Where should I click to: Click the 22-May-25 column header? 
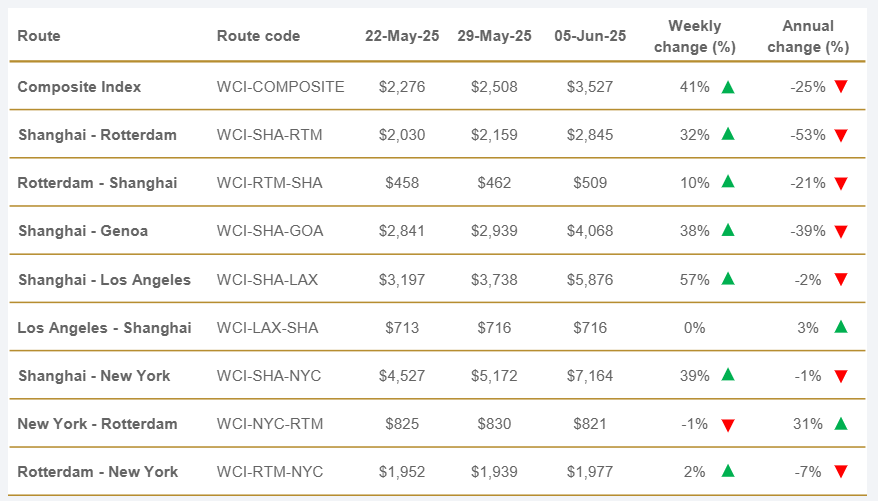pos(402,36)
